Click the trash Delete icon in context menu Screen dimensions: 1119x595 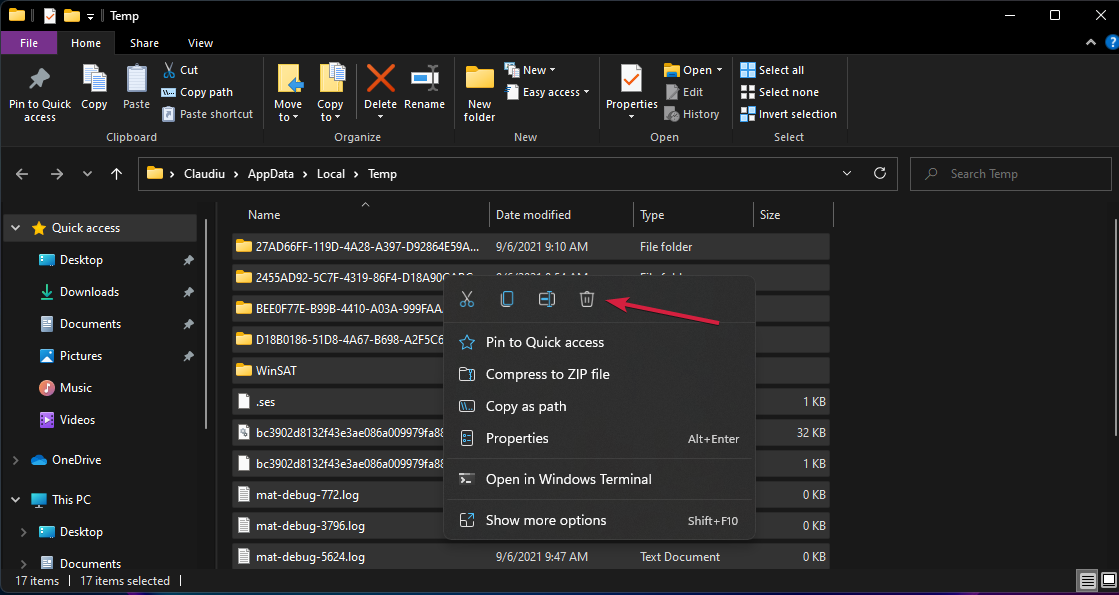(x=587, y=299)
